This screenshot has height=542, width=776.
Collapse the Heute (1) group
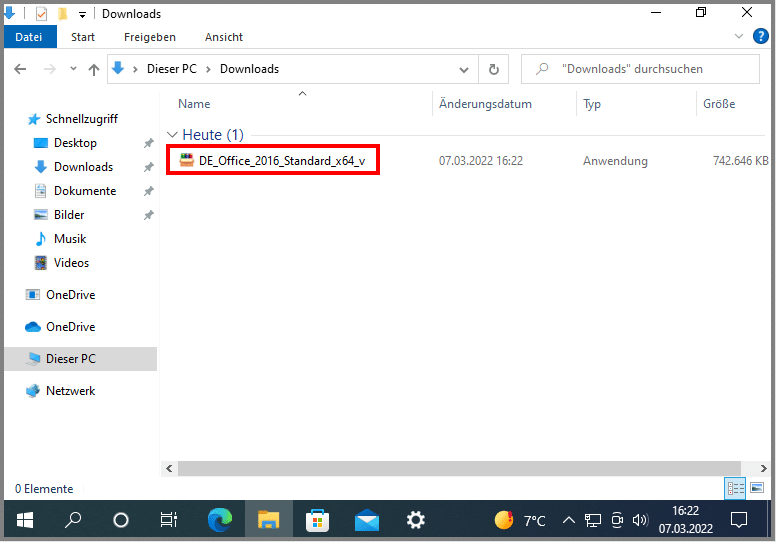pyautogui.click(x=173, y=135)
